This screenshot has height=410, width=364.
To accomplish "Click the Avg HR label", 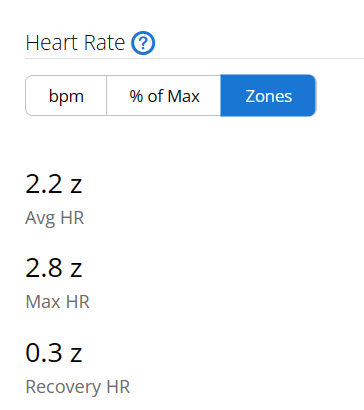I will 55,218.
